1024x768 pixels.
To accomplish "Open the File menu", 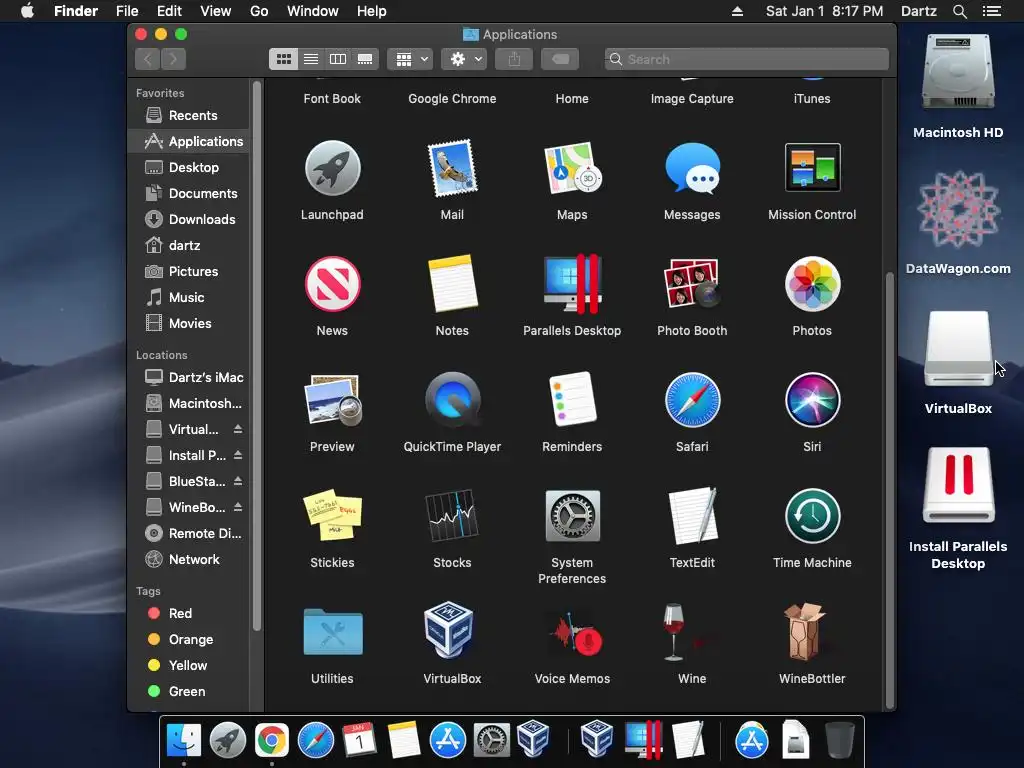I will (127, 11).
